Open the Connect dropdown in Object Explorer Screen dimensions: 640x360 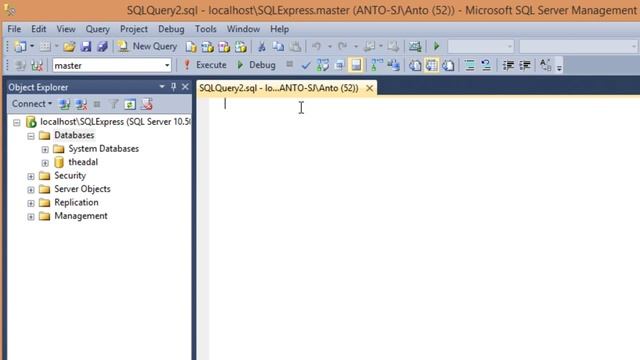[31, 104]
